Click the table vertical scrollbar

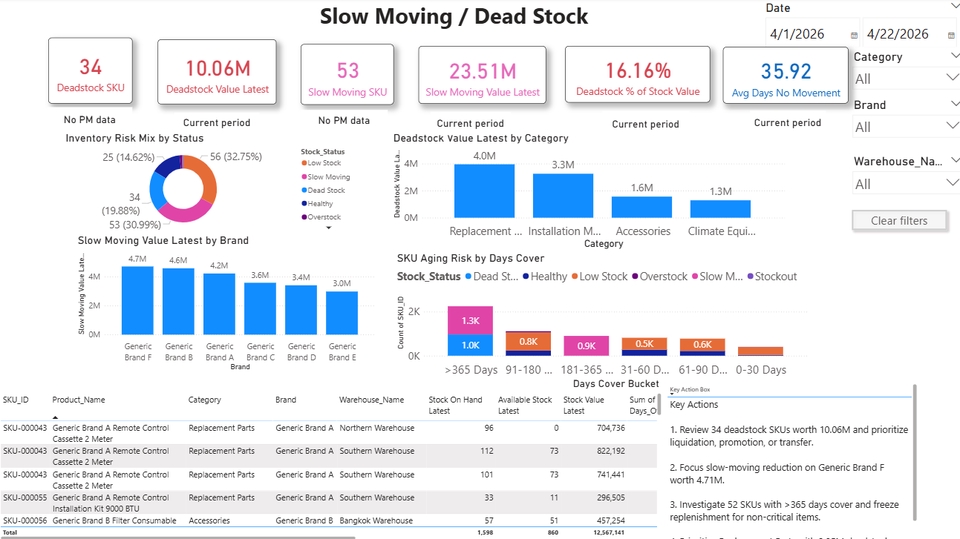pyautogui.click(x=659, y=405)
